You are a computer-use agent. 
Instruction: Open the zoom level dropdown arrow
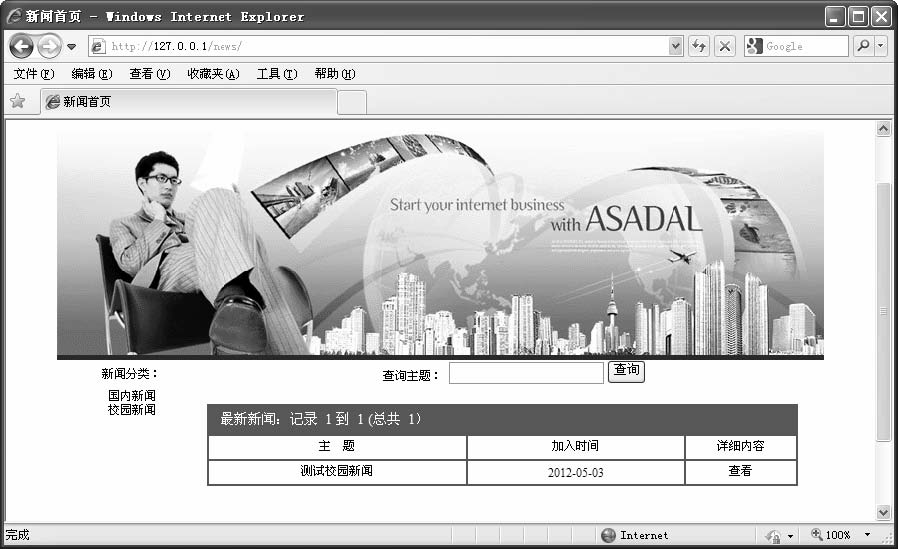[x=867, y=535]
